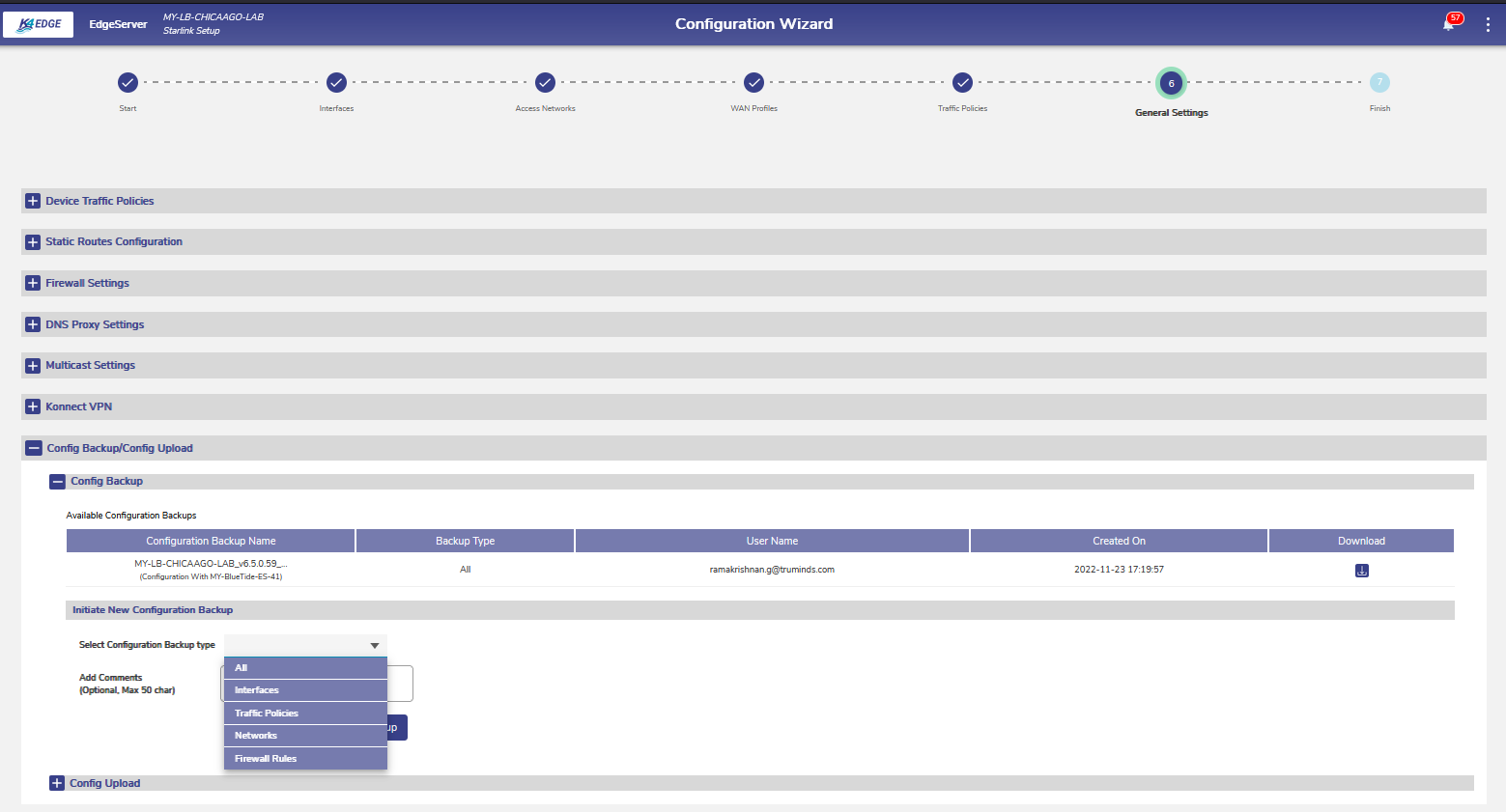Jump to the Interfaces wizard step

coord(336,83)
